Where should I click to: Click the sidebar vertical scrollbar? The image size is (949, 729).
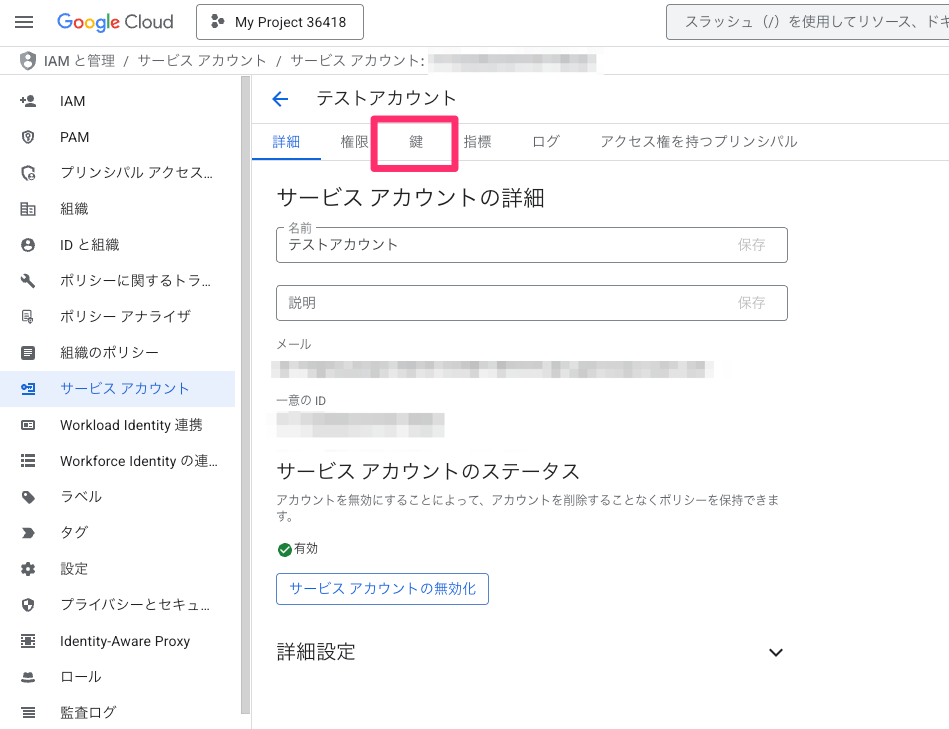tap(245, 395)
